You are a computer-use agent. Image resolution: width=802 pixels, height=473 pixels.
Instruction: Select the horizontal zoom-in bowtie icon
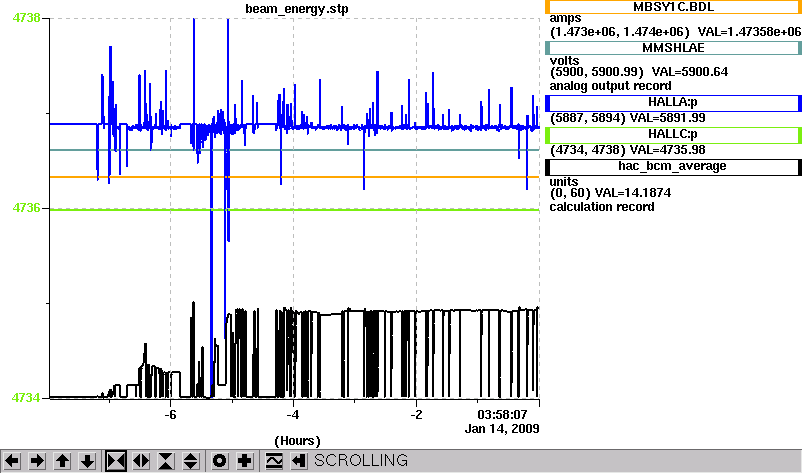116,461
